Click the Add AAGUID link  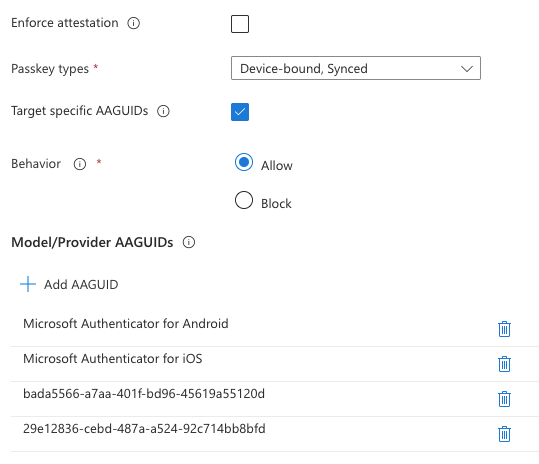coord(81,285)
